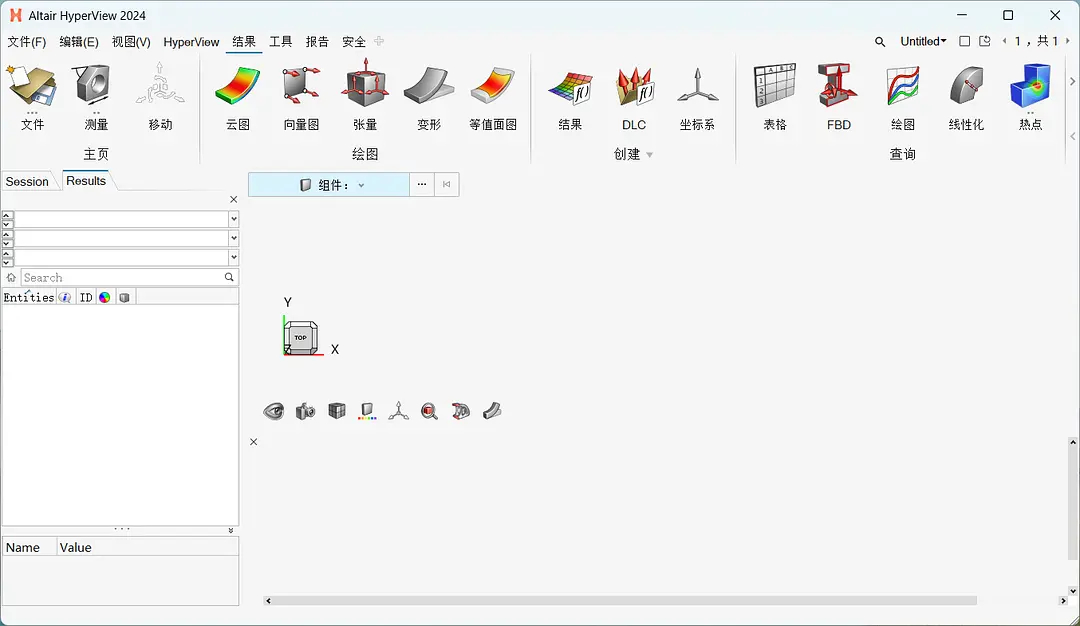Screen dimensions: 1080x626
Task: Click the eye visibility icon in viewport toolbar
Action: pyautogui.click(x=273, y=411)
